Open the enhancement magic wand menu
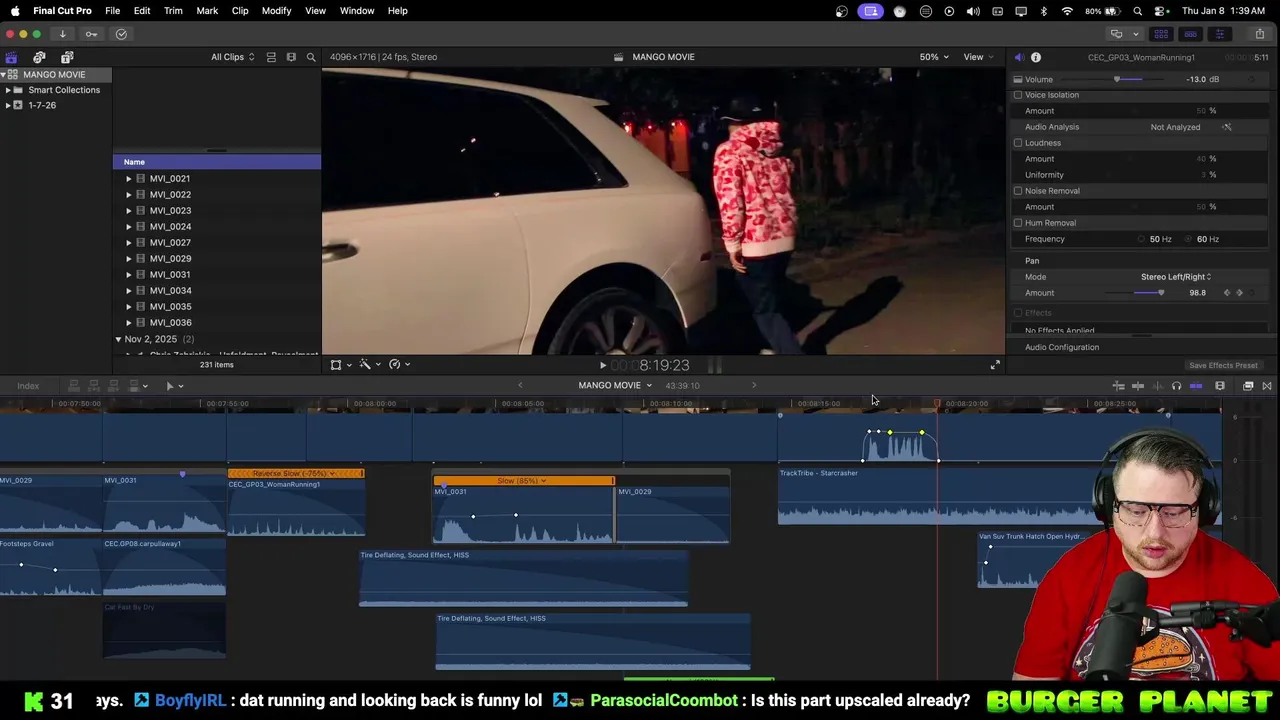Screen dimensions: 1280x720 click(369, 365)
